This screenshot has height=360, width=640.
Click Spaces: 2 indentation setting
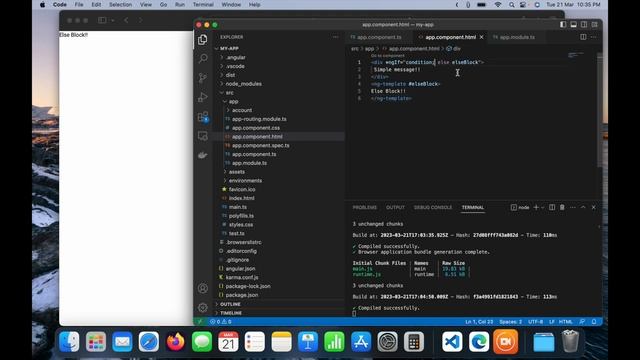tap(511, 322)
